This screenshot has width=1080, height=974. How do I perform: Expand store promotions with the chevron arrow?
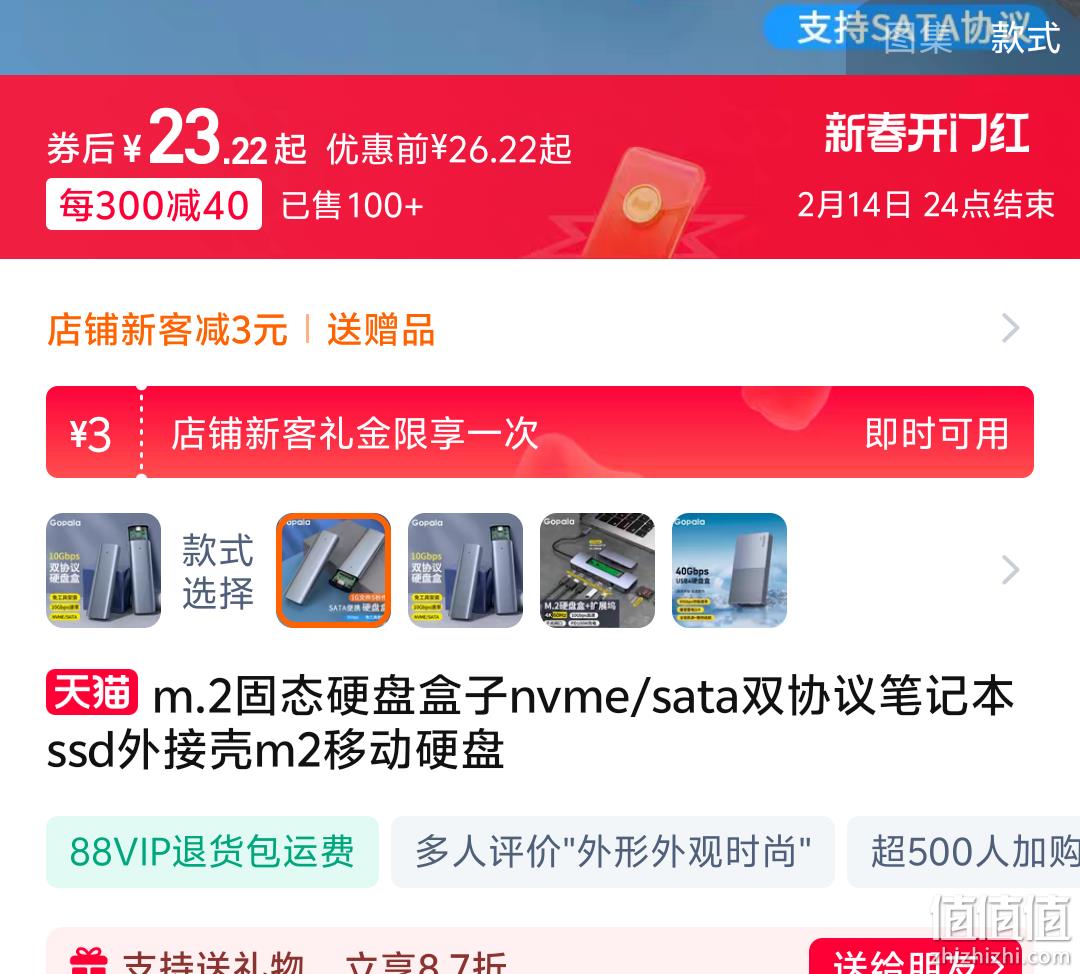click(1010, 328)
